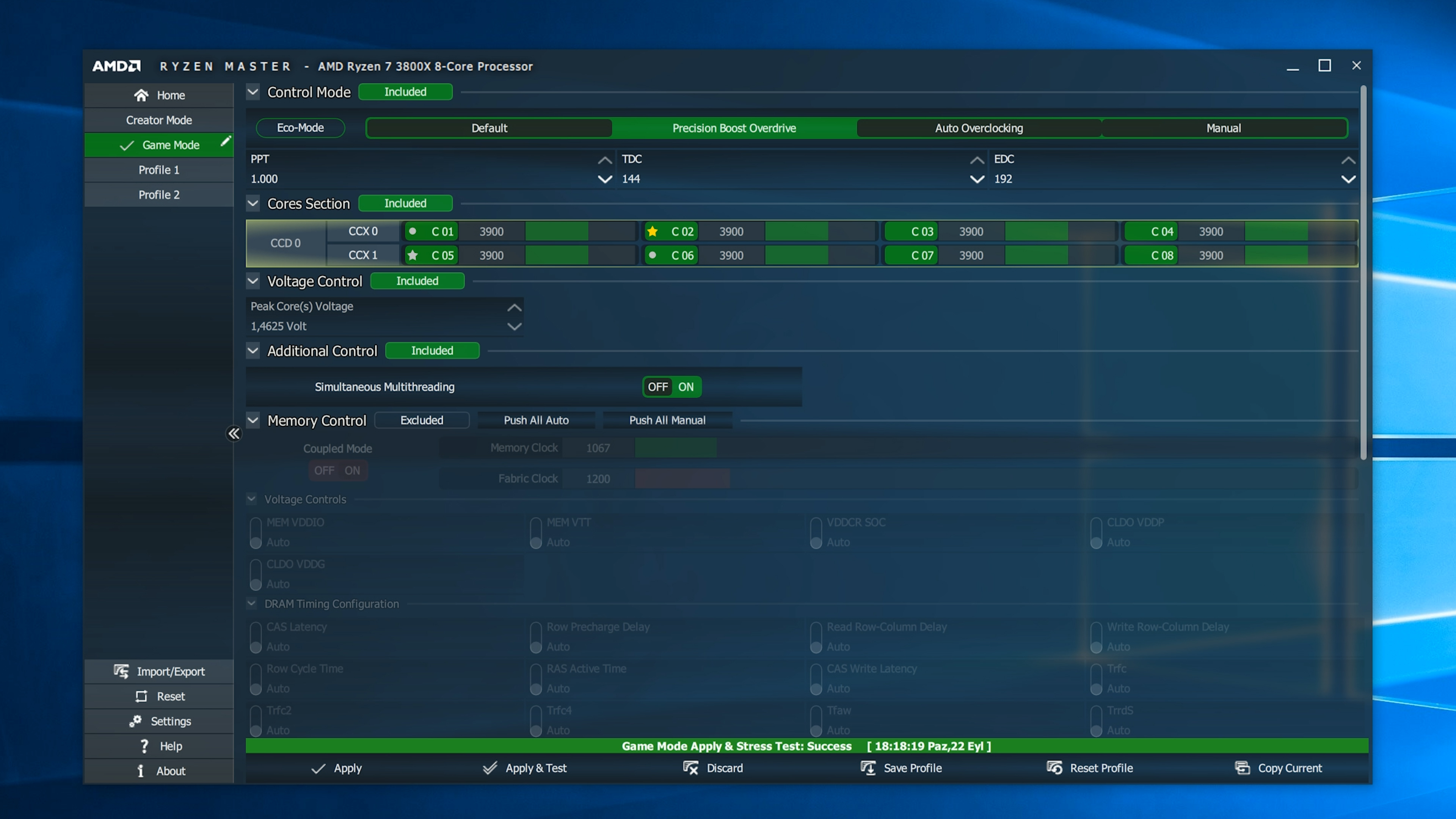Click the Help question mark icon
The image size is (1456, 819).
coord(144,746)
